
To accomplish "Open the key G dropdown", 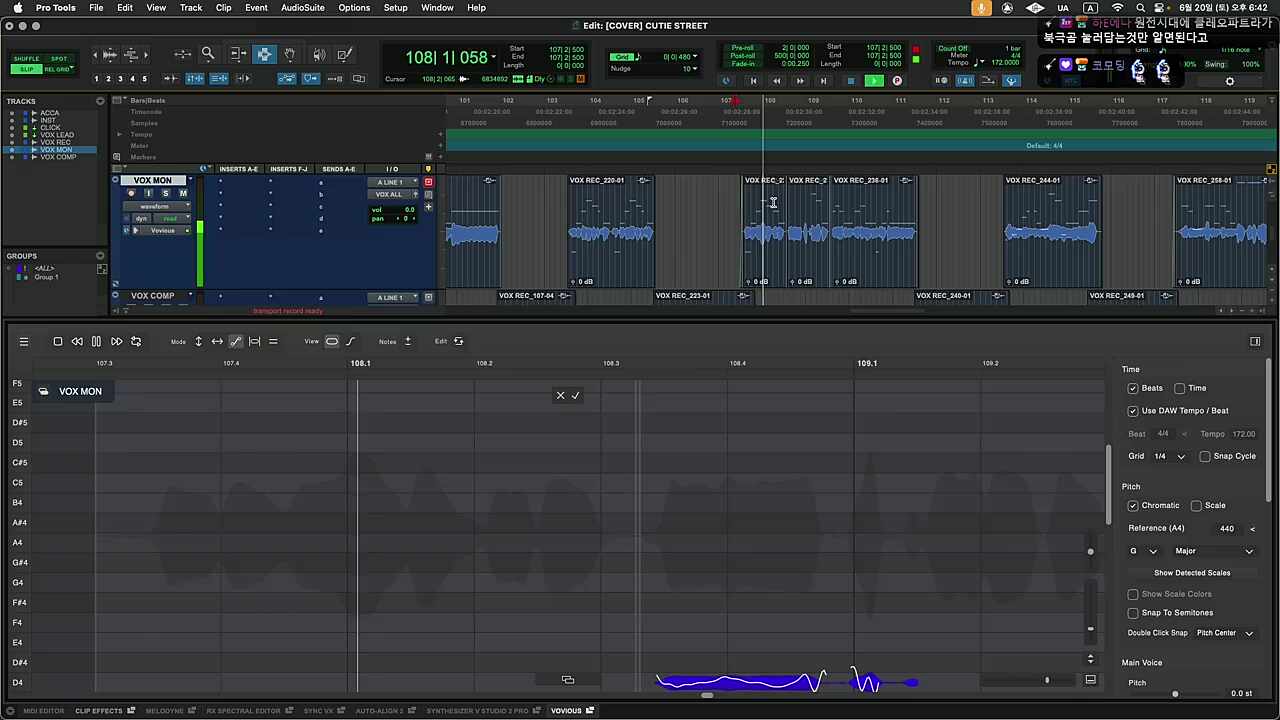I will 1143,551.
